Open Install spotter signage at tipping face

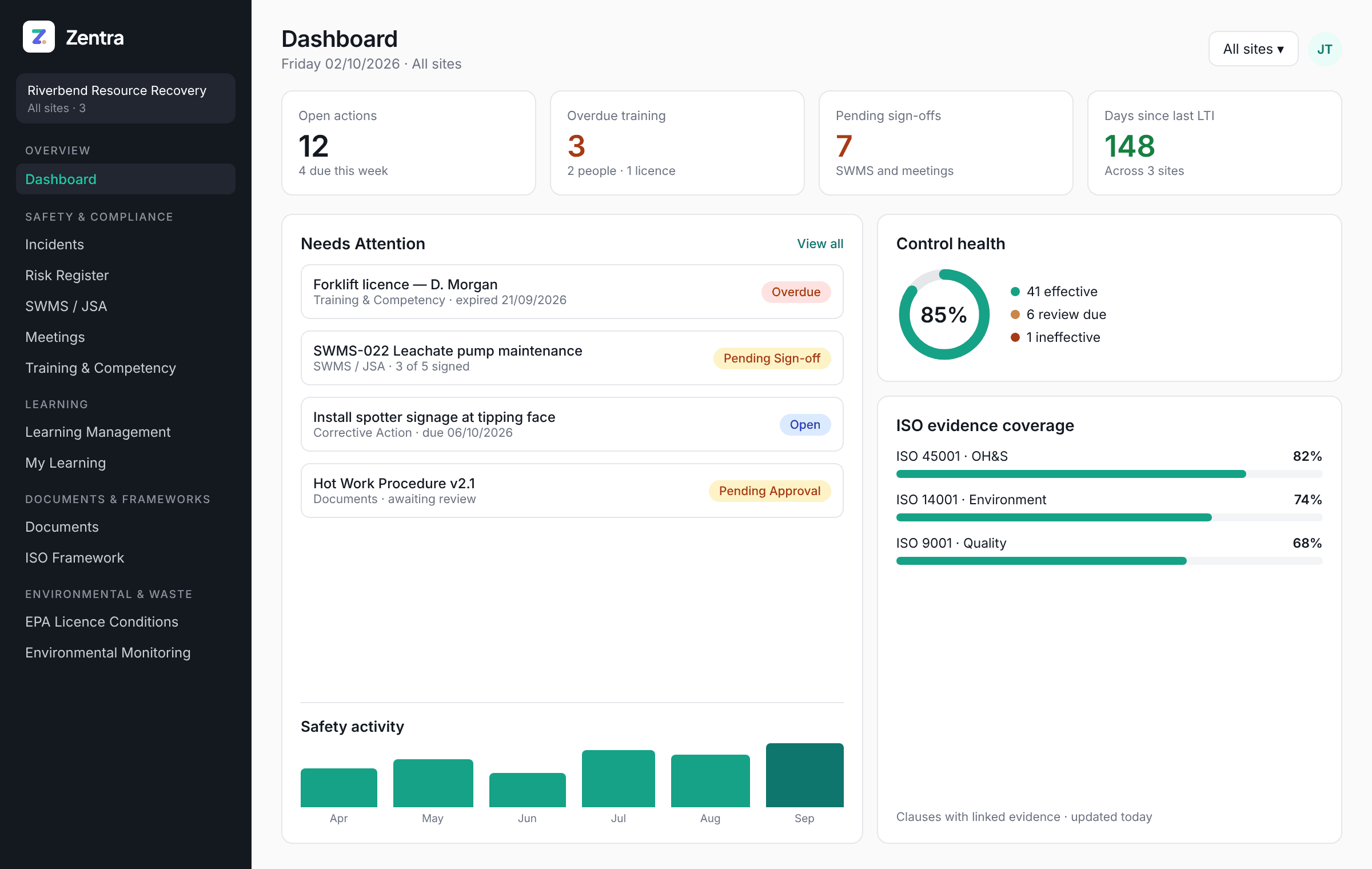tap(572, 424)
